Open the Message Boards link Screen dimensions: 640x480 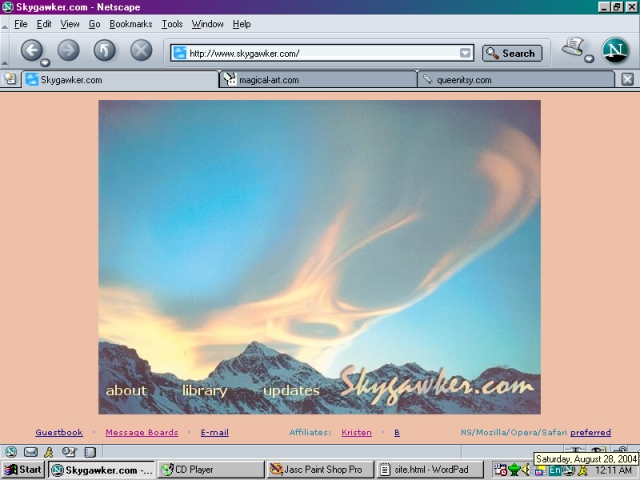click(x=142, y=432)
